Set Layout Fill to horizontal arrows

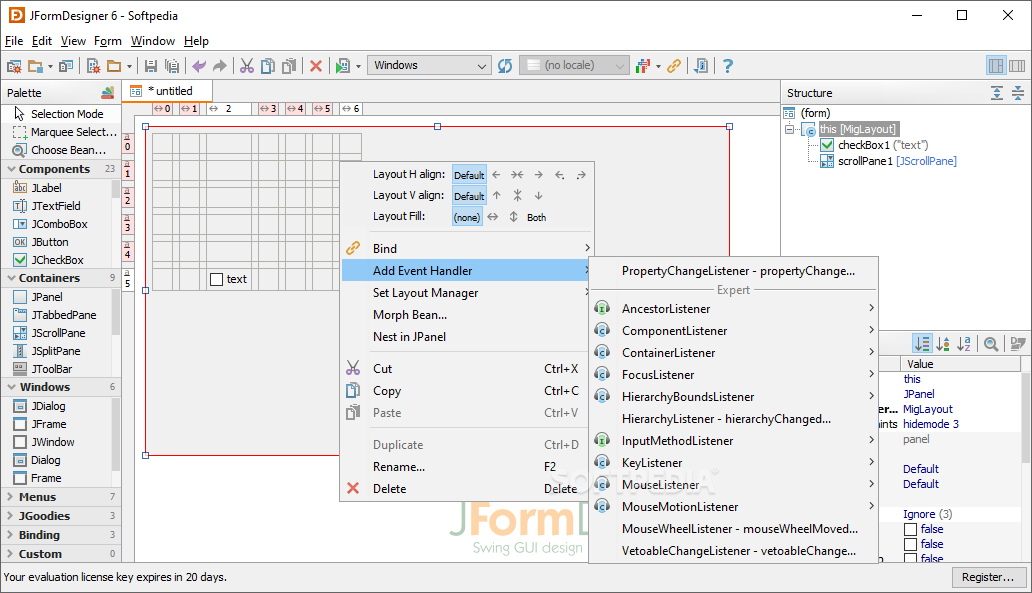pyautogui.click(x=493, y=217)
